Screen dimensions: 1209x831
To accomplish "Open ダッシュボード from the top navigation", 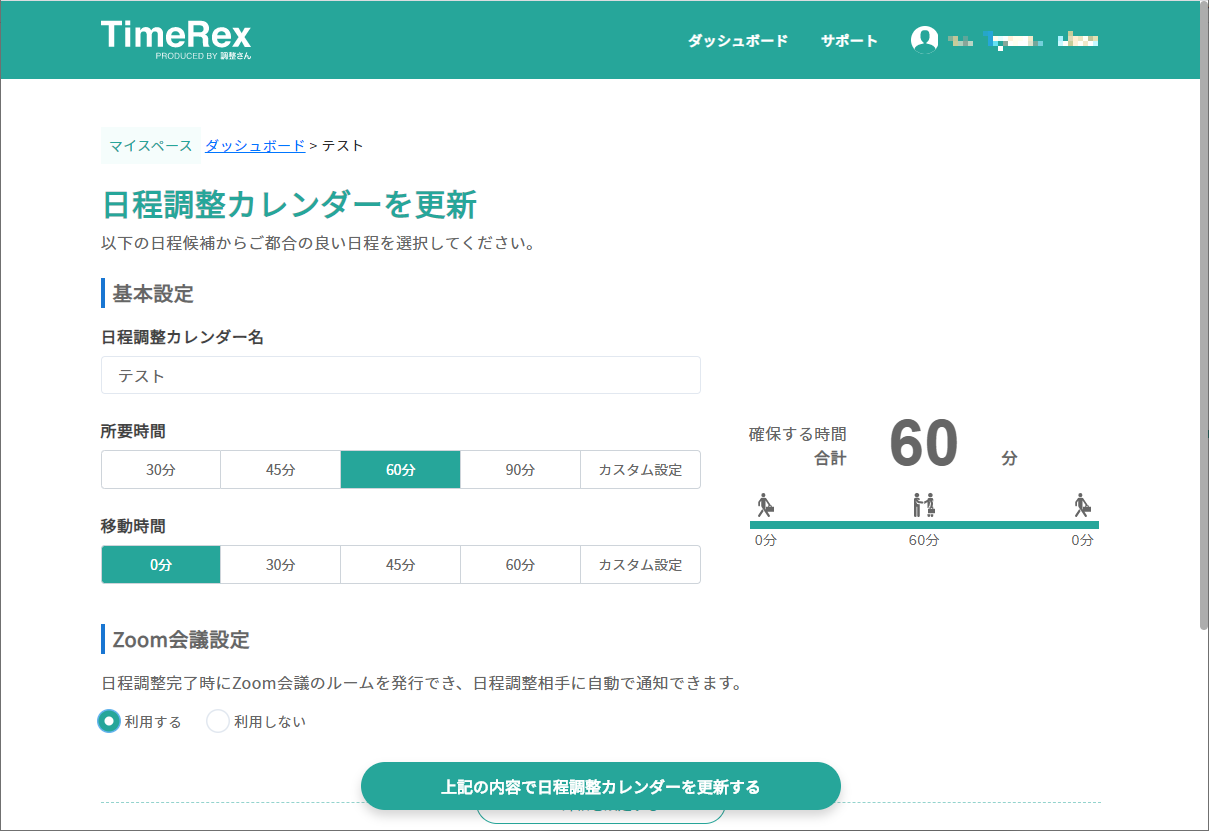I will pyautogui.click(x=737, y=40).
